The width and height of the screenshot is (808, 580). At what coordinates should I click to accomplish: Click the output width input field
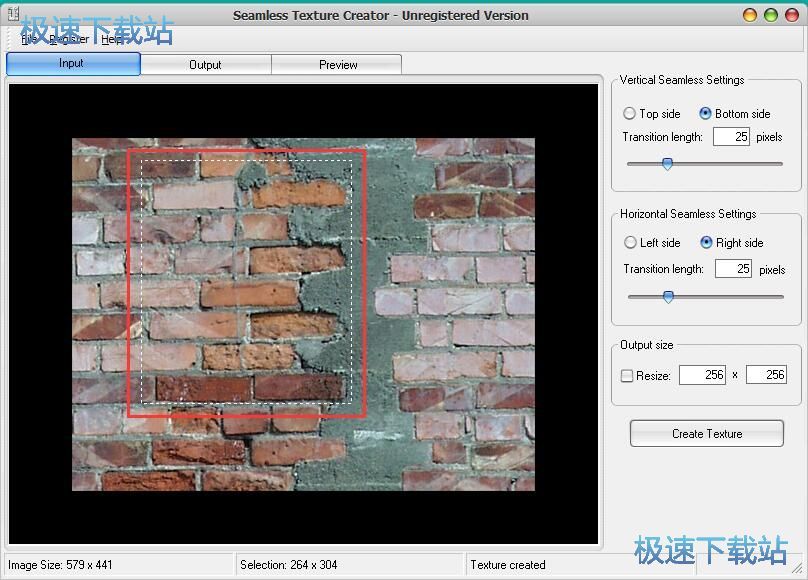[702, 375]
